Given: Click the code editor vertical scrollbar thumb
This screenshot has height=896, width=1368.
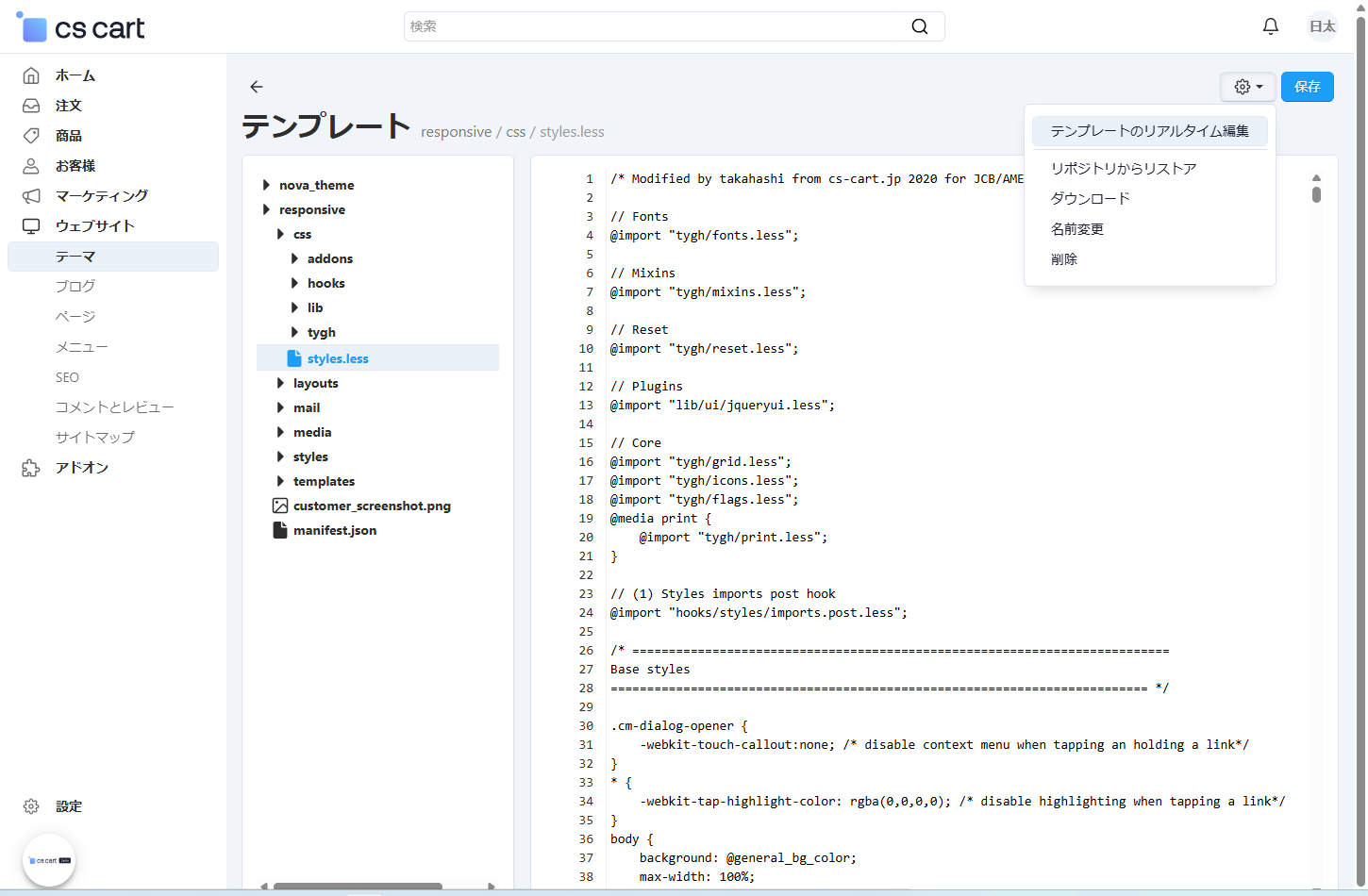Looking at the screenshot, I should pyautogui.click(x=1316, y=194).
